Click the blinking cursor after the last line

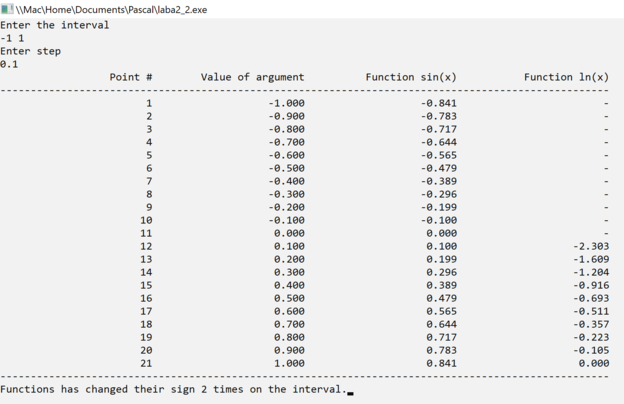coord(351,392)
